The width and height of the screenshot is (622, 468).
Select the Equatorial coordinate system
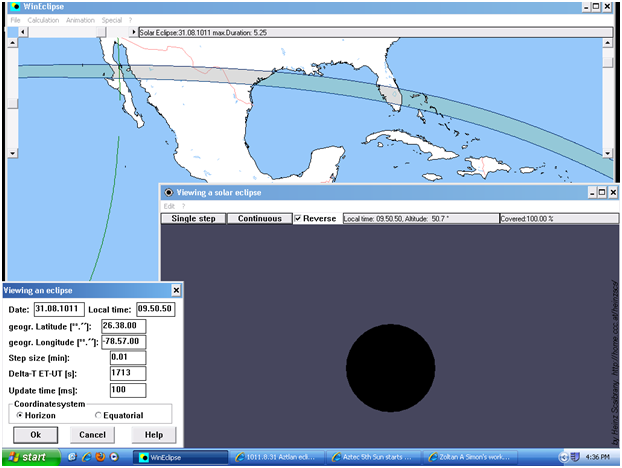pyautogui.click(x=98, y=415)
